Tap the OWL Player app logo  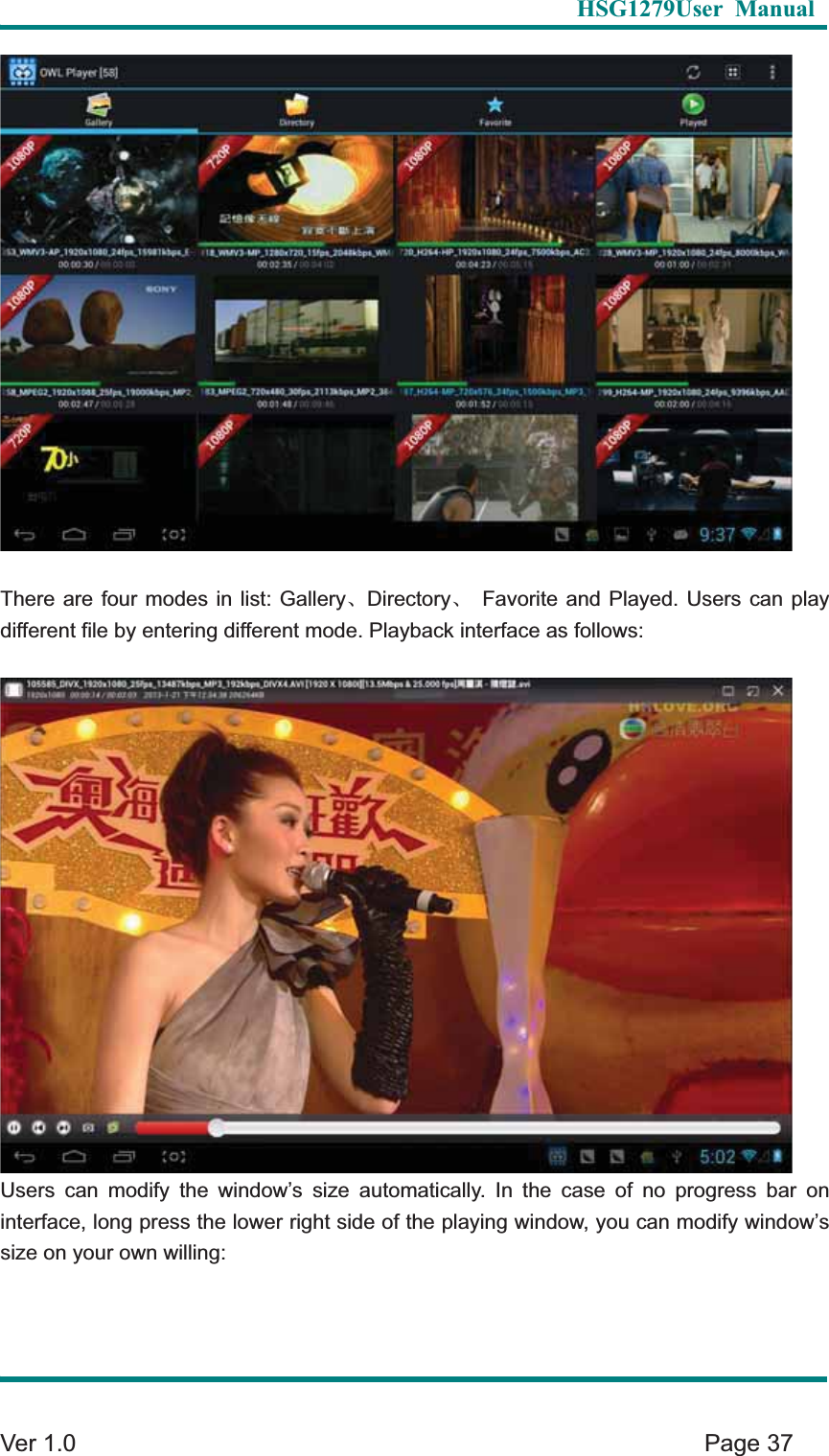coord(20,72)
